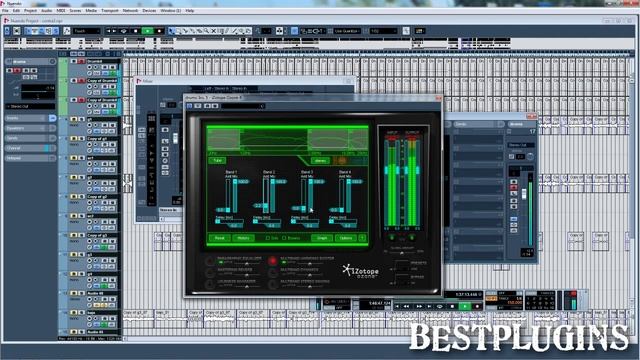Click the Band 1 Mix slider handle
The height and width of the screenshot is (360, 640).
[235, 181]
